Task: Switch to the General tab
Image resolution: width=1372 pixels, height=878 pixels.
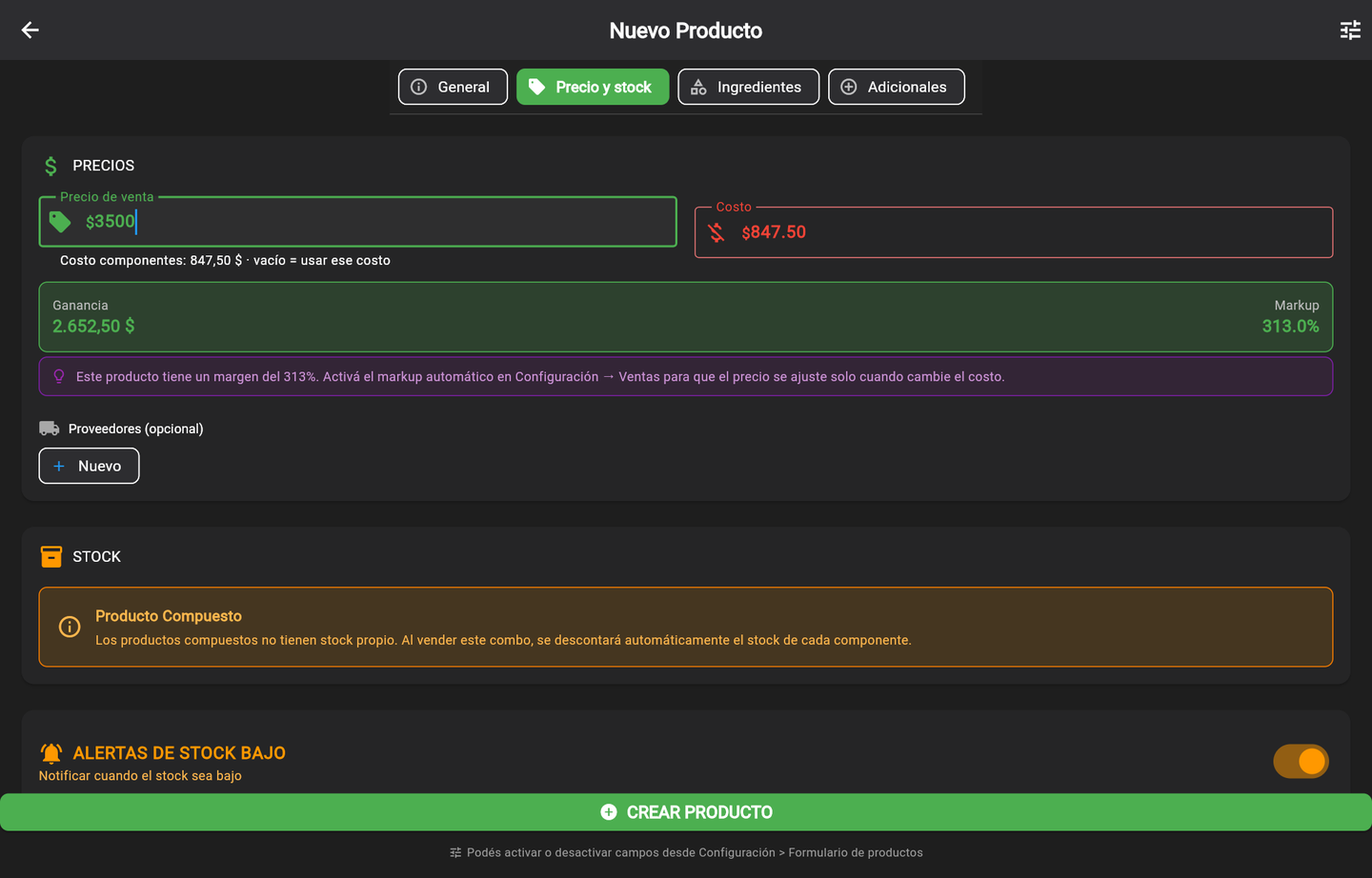Action: click(453, 87)
